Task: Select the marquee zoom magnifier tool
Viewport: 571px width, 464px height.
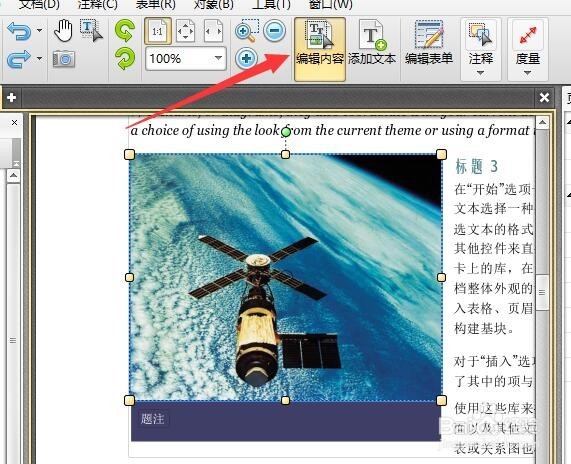Action: [247, 31]
